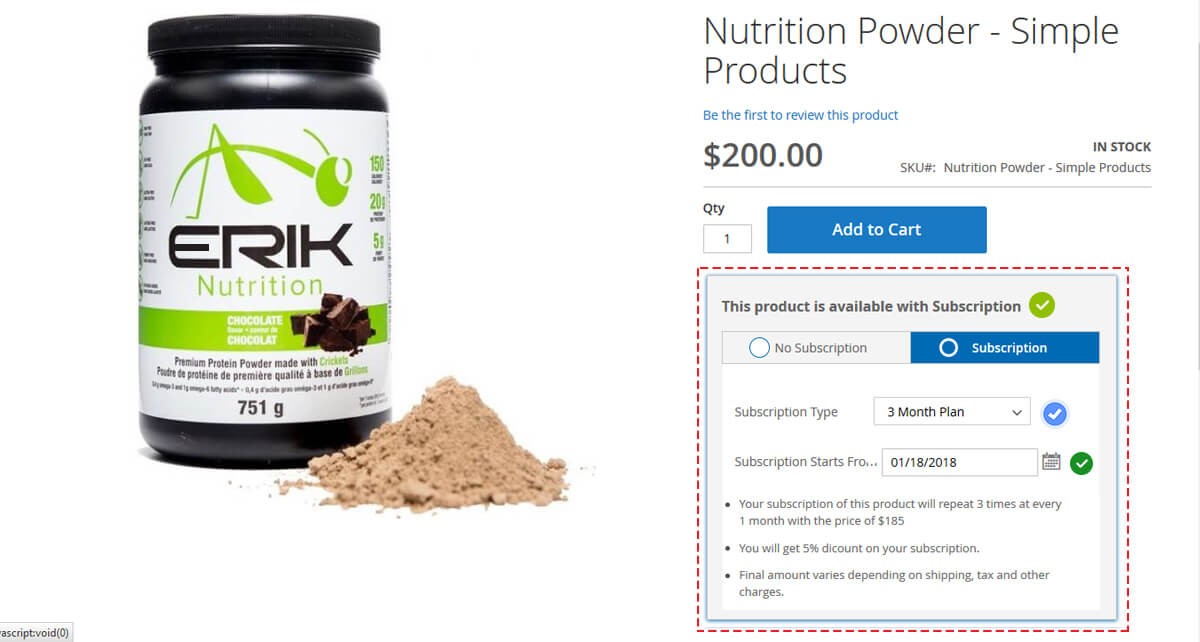Open Be the first to review link
This screenshot has width=1200, height=642.
point(800,115)
